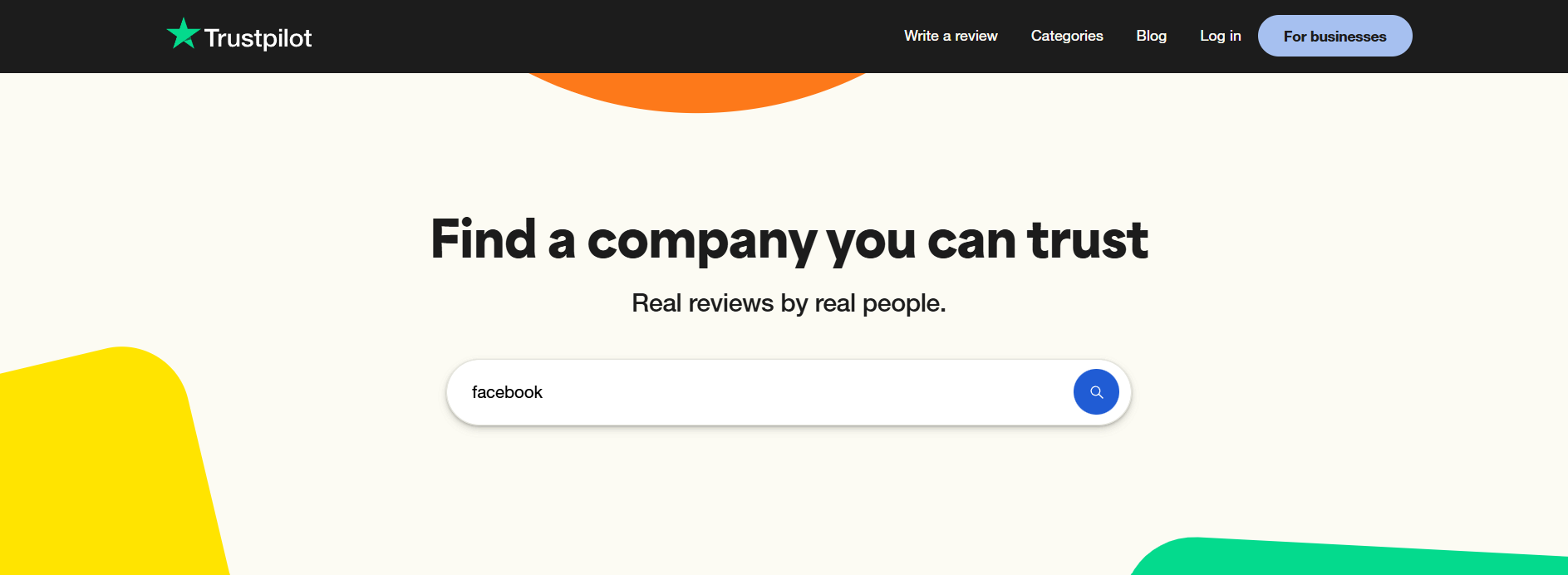1568x575 pixels.
Task: Open the Write a review page
Action: click(951, 36)
